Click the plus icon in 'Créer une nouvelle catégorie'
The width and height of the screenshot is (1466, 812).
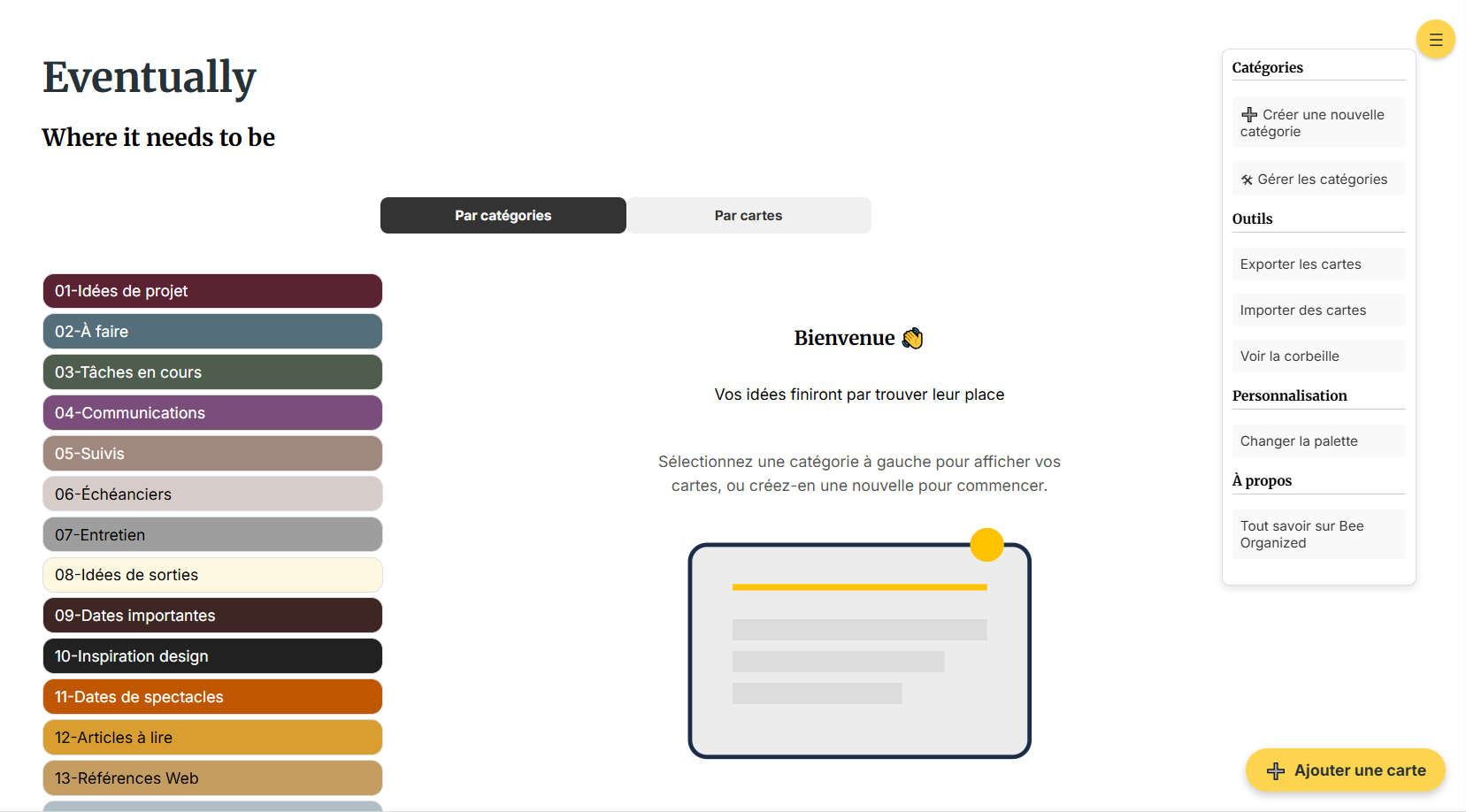click(1249, 115)
